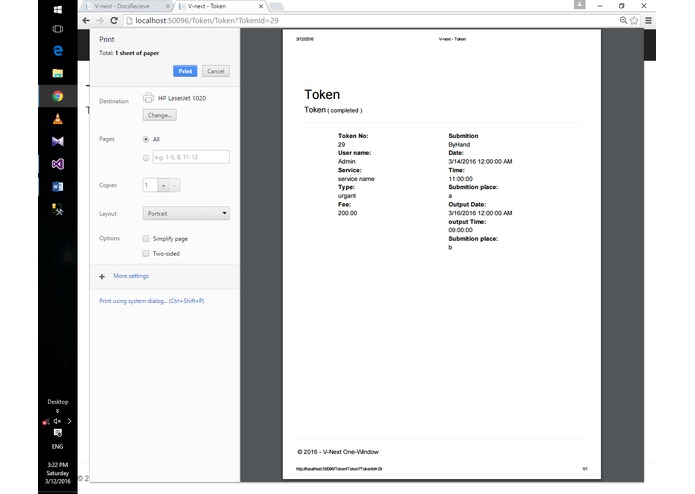Click the 'ByHand' submition value

[459, 144]
